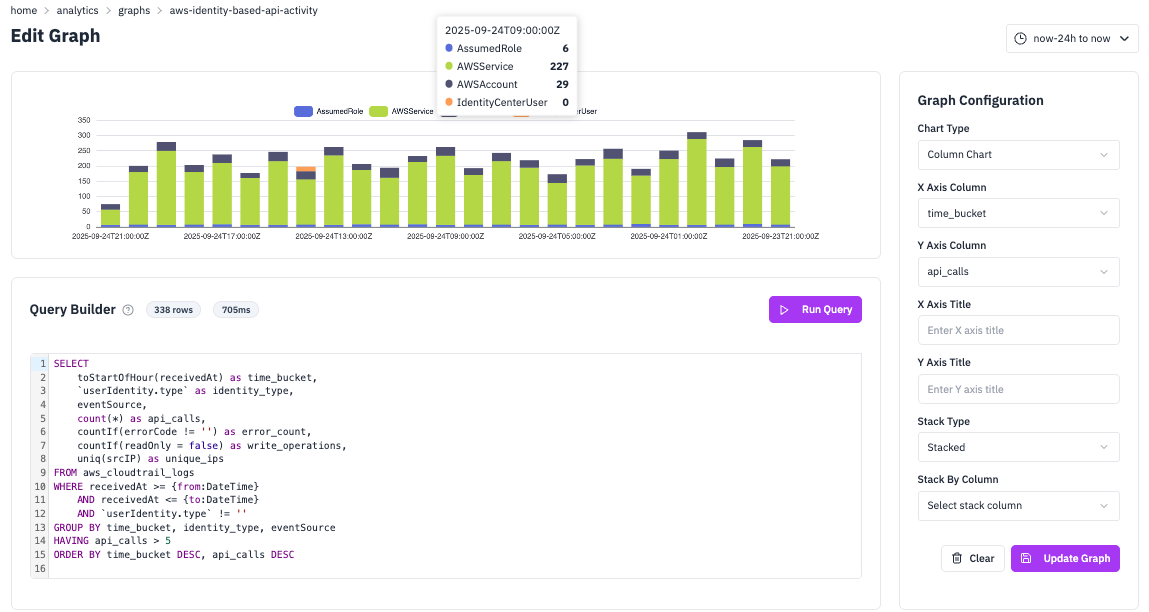
Task: Click the analytics breadcrumb item
Action: pyautogui.click(x=77, y=10)
